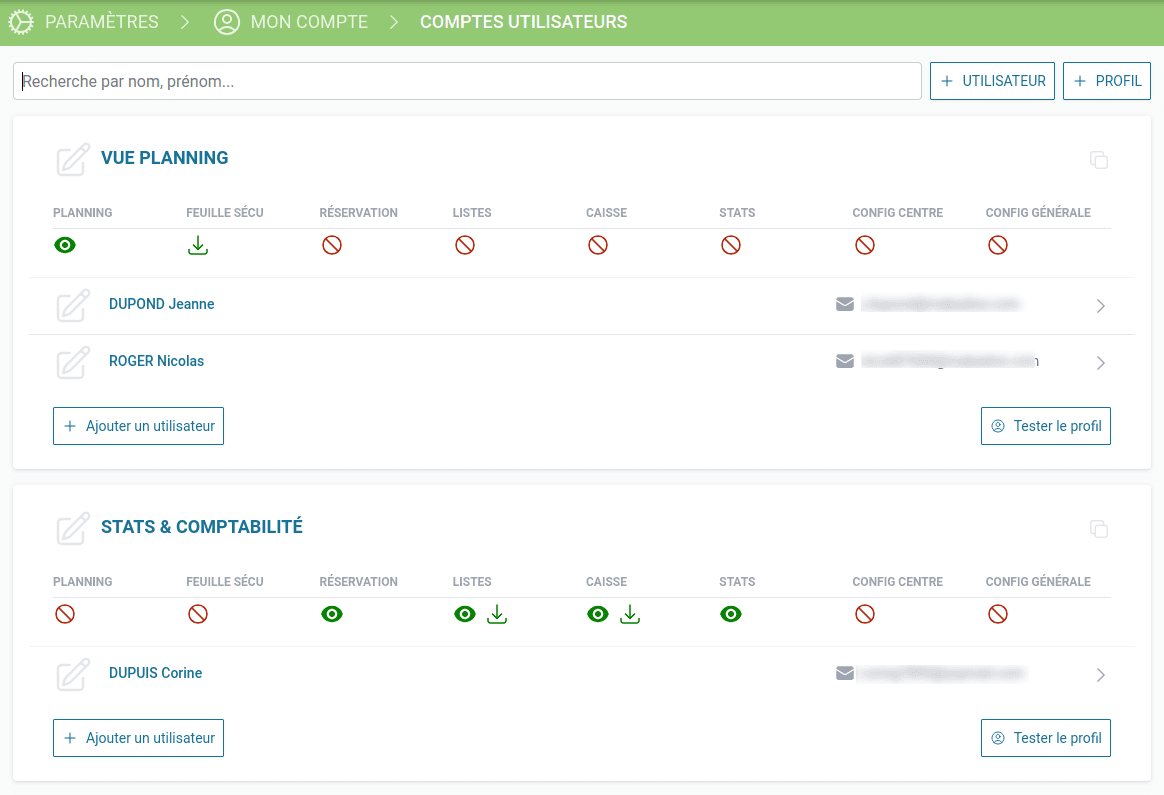This screenshot has height=795, width=1164.
Task: Toggle Réservation eye in STATS & COMPTABILITÉ
Action: pos(332,614)
